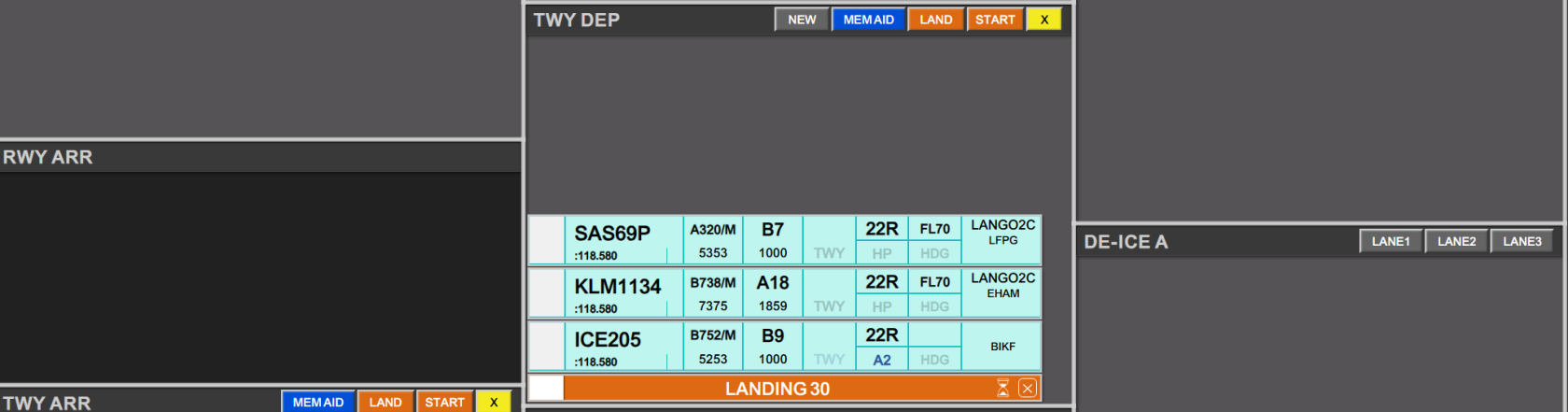Select callsign SAS69P

(x=612, y=233)
